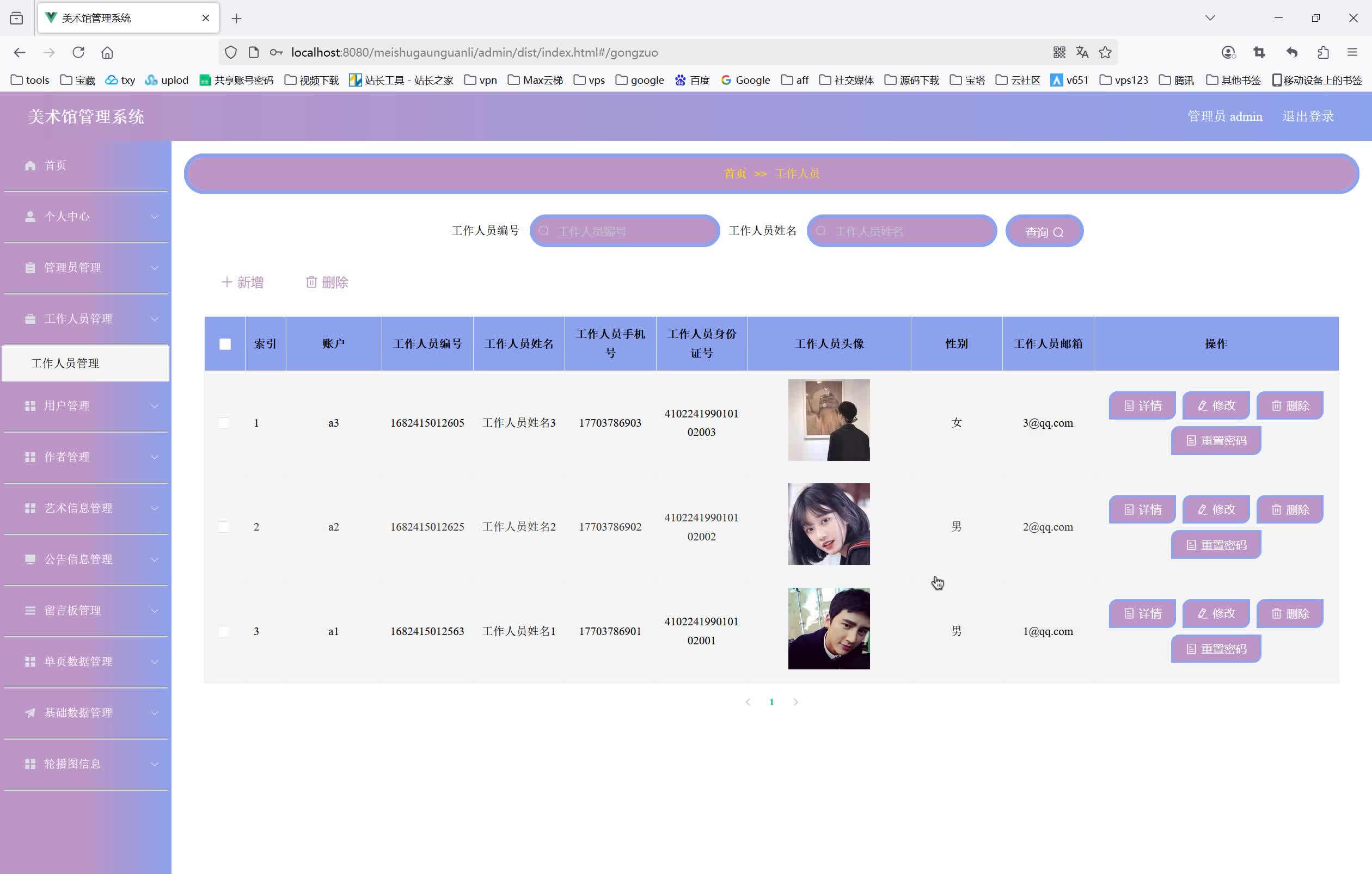Open 详情 for staff a3
The height and width of the screenshot is (874, 1372).
(x=1142, y=406)
